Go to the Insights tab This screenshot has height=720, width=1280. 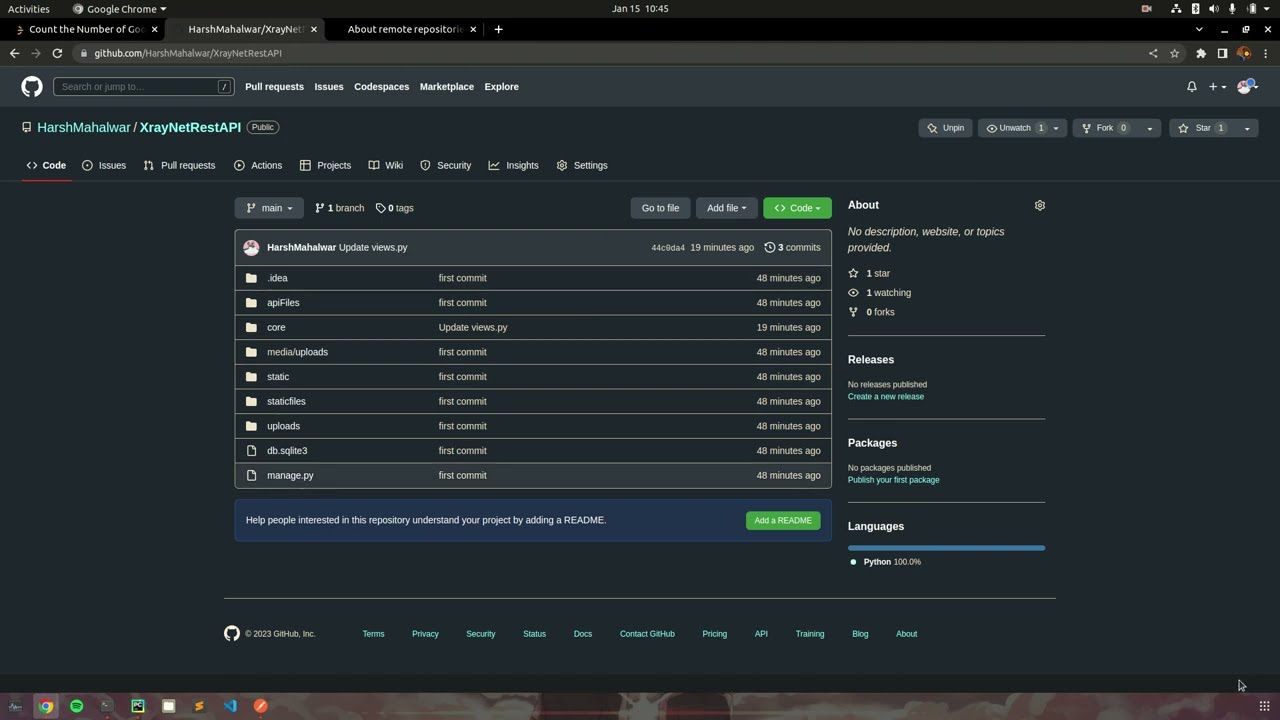pos(513,165)
